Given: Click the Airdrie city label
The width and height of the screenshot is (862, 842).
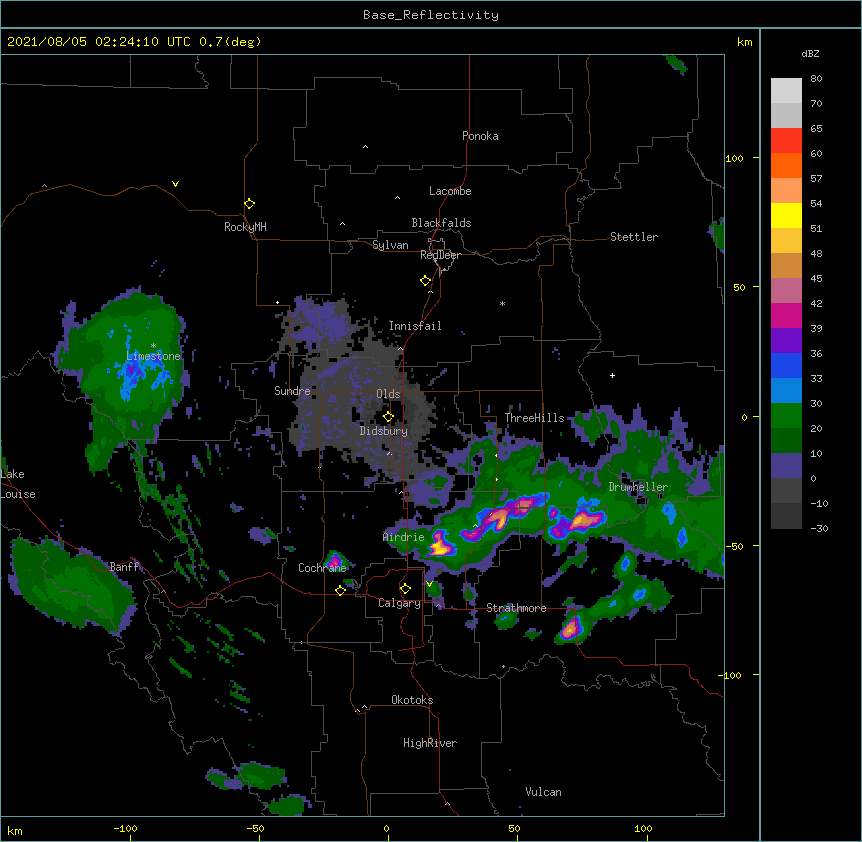Looking at the screenshot, I should click(x=404, y=537).
